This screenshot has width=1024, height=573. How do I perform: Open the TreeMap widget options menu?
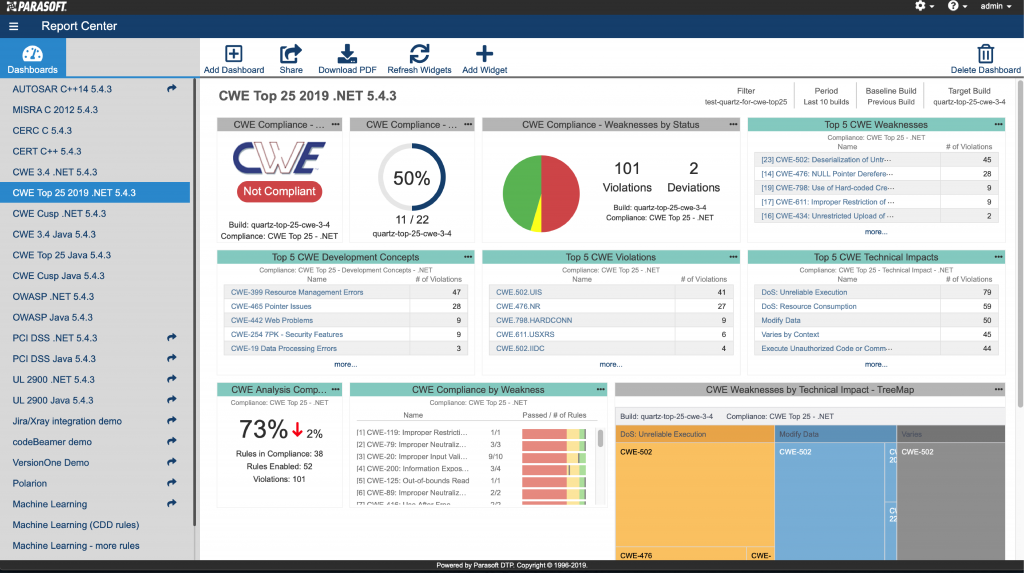pyautogui.click(x=999, y=389)
